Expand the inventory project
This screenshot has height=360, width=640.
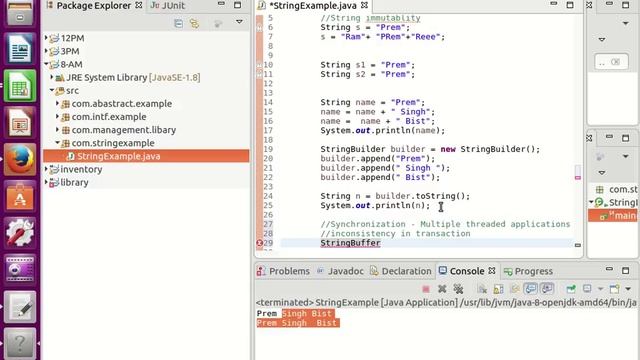46,169
